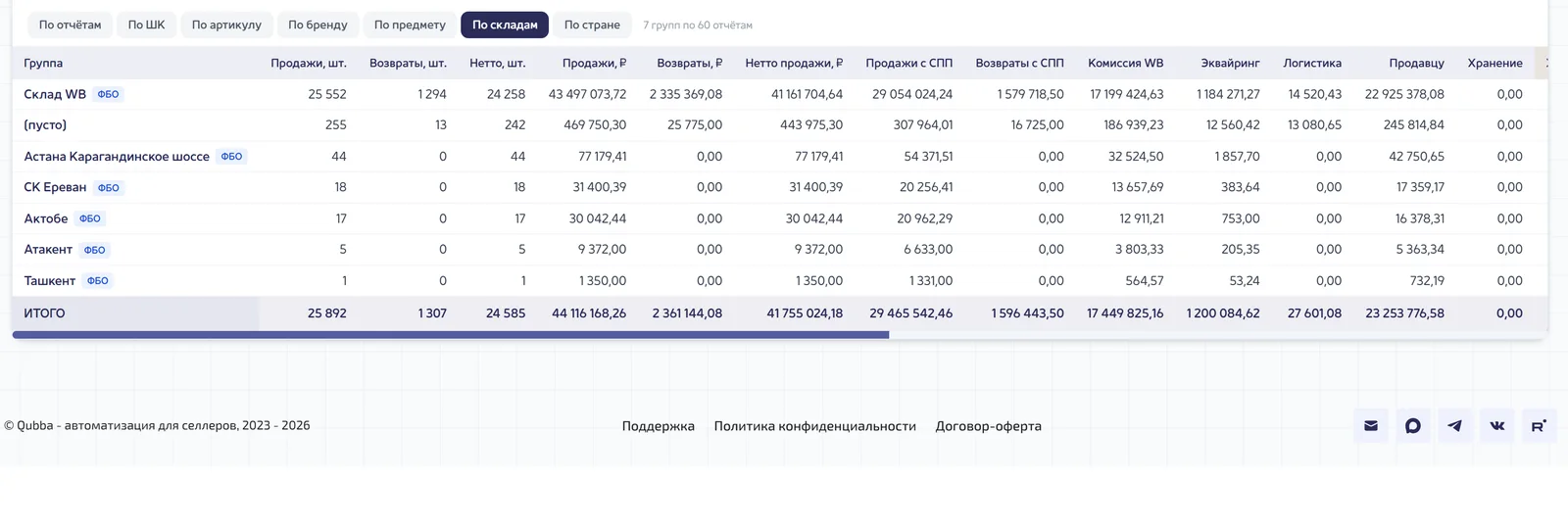Viewport: 1568px width, 529px height.
Task: Click the 7 групп по 60 отчётам label
Action: pyautogui.click(x=698, y=25)
